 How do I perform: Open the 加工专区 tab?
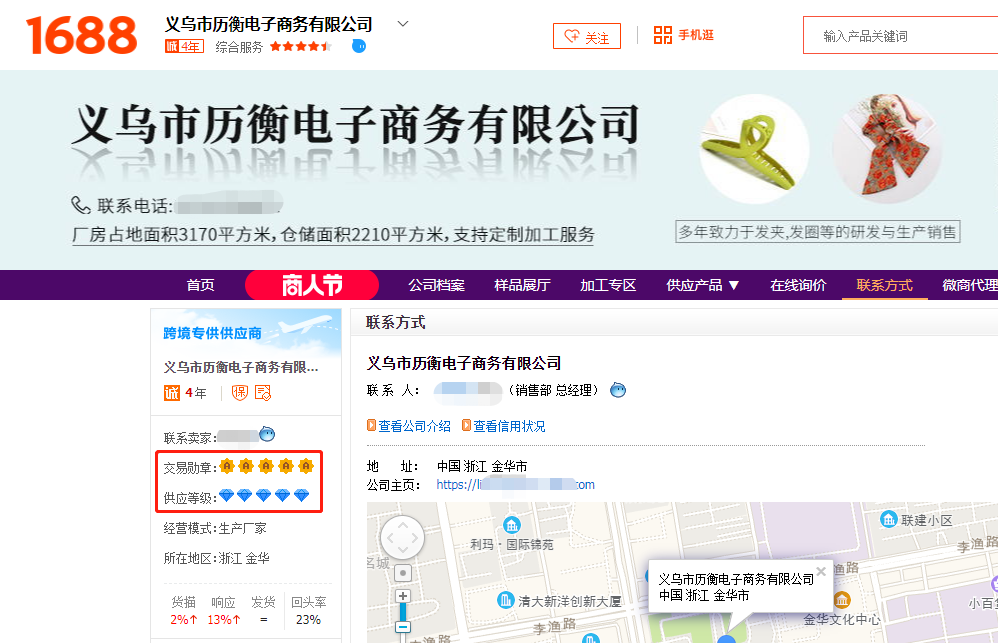[x=608, y=285]
